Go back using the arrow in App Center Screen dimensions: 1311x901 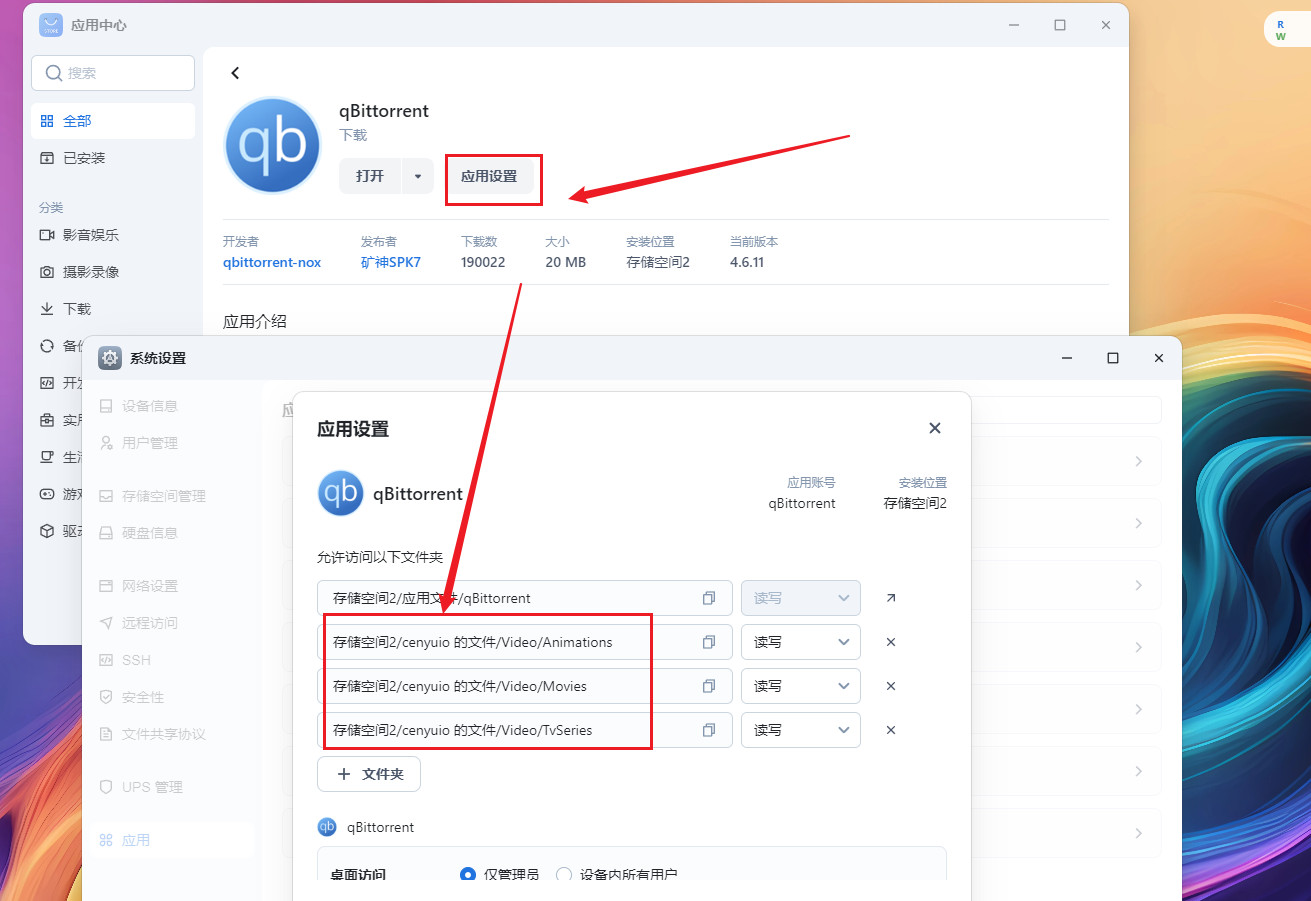click(x=235, y=73)
